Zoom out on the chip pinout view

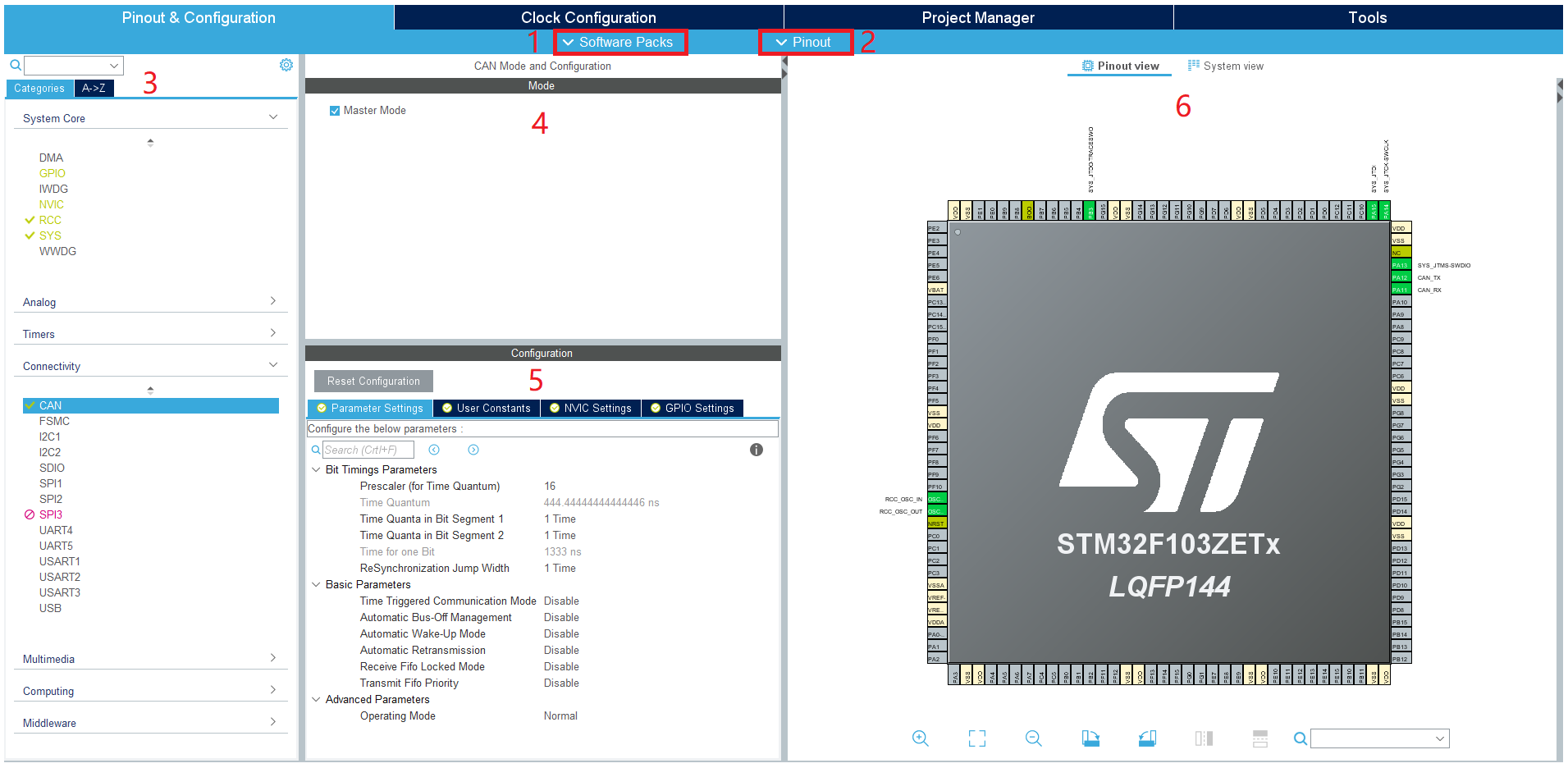(1033, 738)
